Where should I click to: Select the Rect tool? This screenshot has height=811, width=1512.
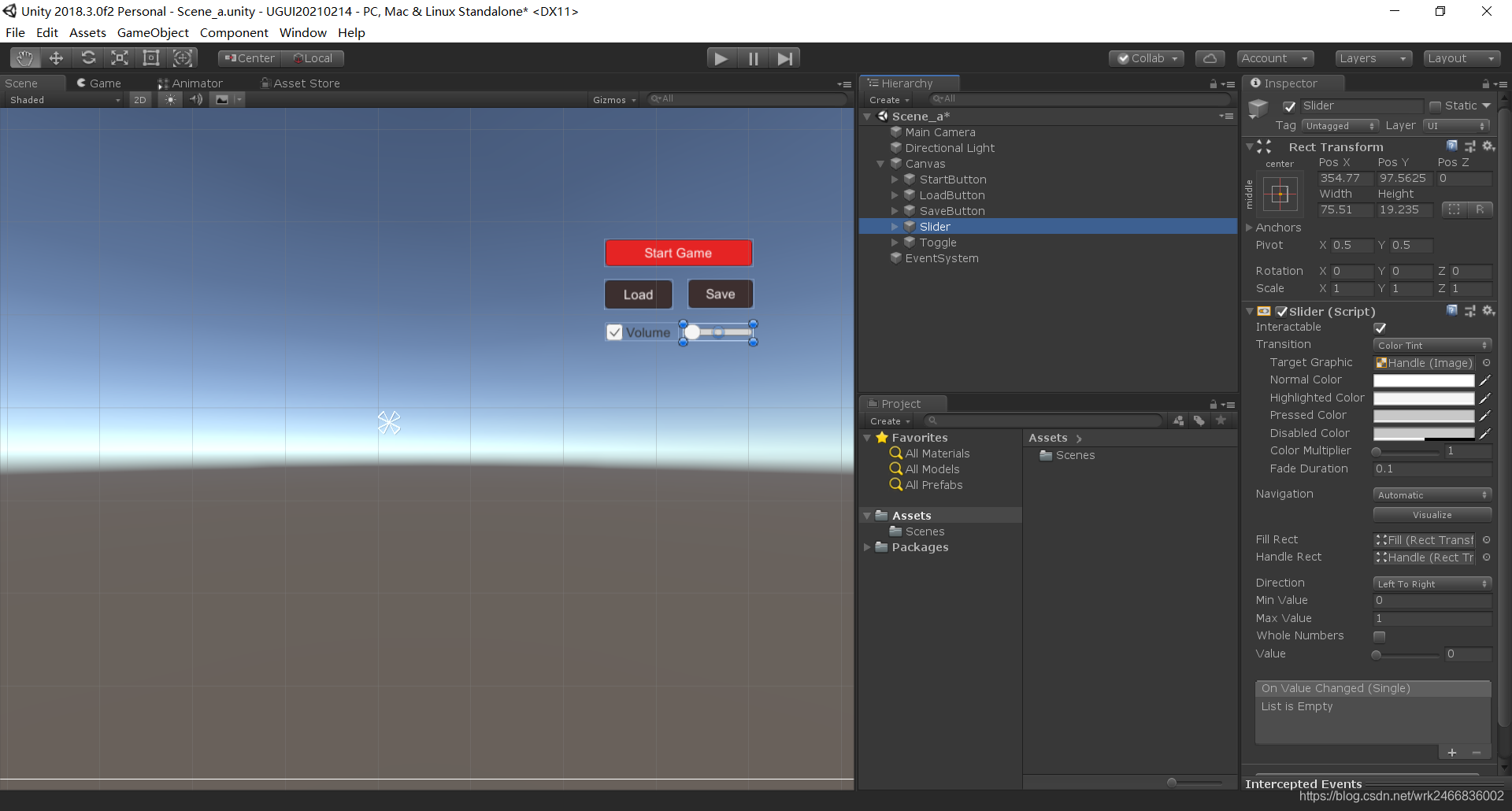tap(151, 58)
